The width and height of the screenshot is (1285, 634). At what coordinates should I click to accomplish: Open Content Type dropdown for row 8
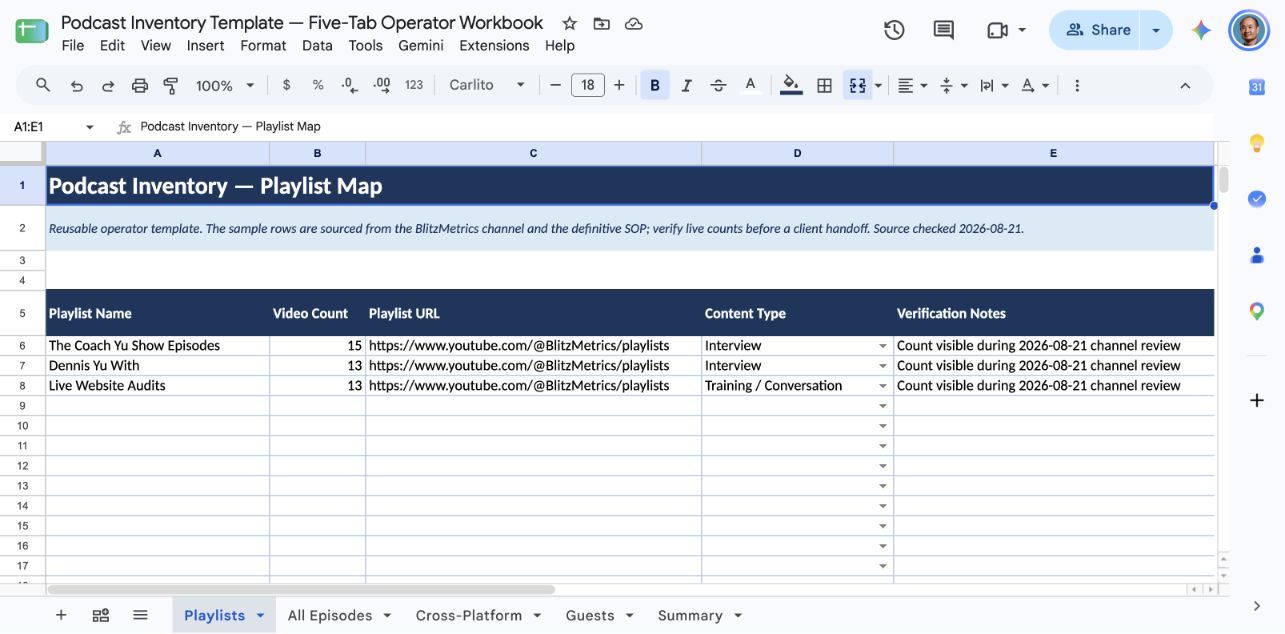tap(882, 386)
